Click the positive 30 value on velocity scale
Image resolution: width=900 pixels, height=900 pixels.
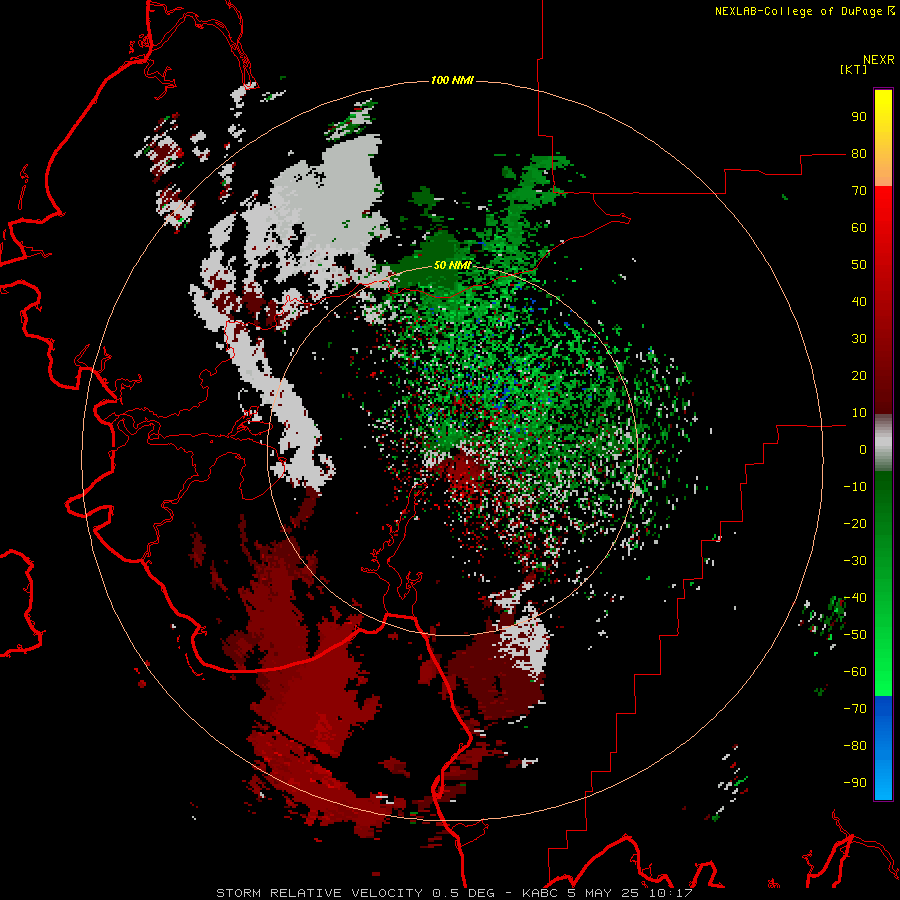coord(859,339)
